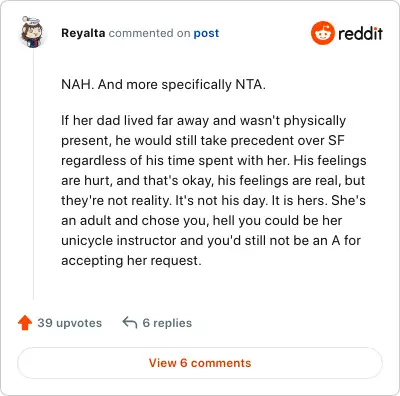Click the "View 6 comments" button
This screenshot has width=400, height=396.
[200, 363]
